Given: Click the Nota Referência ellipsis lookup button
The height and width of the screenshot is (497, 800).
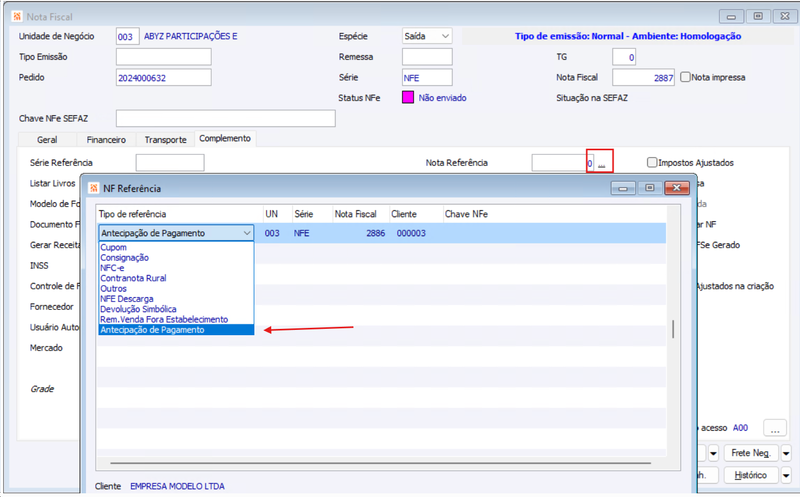Looking at the screenshot, I should point(602,163).
